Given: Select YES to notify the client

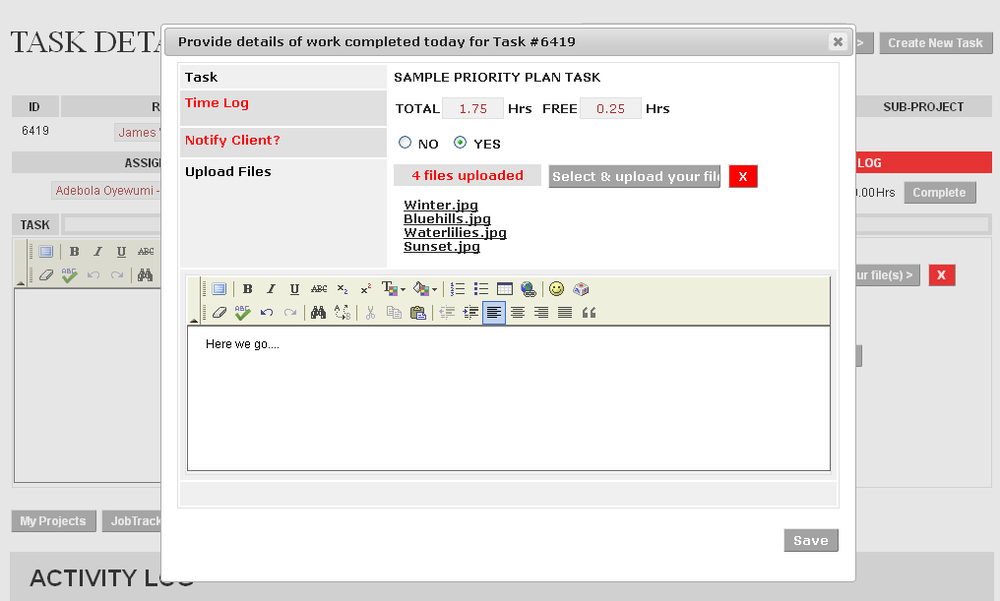Looking at the screenshot, I should click(458, 142).
